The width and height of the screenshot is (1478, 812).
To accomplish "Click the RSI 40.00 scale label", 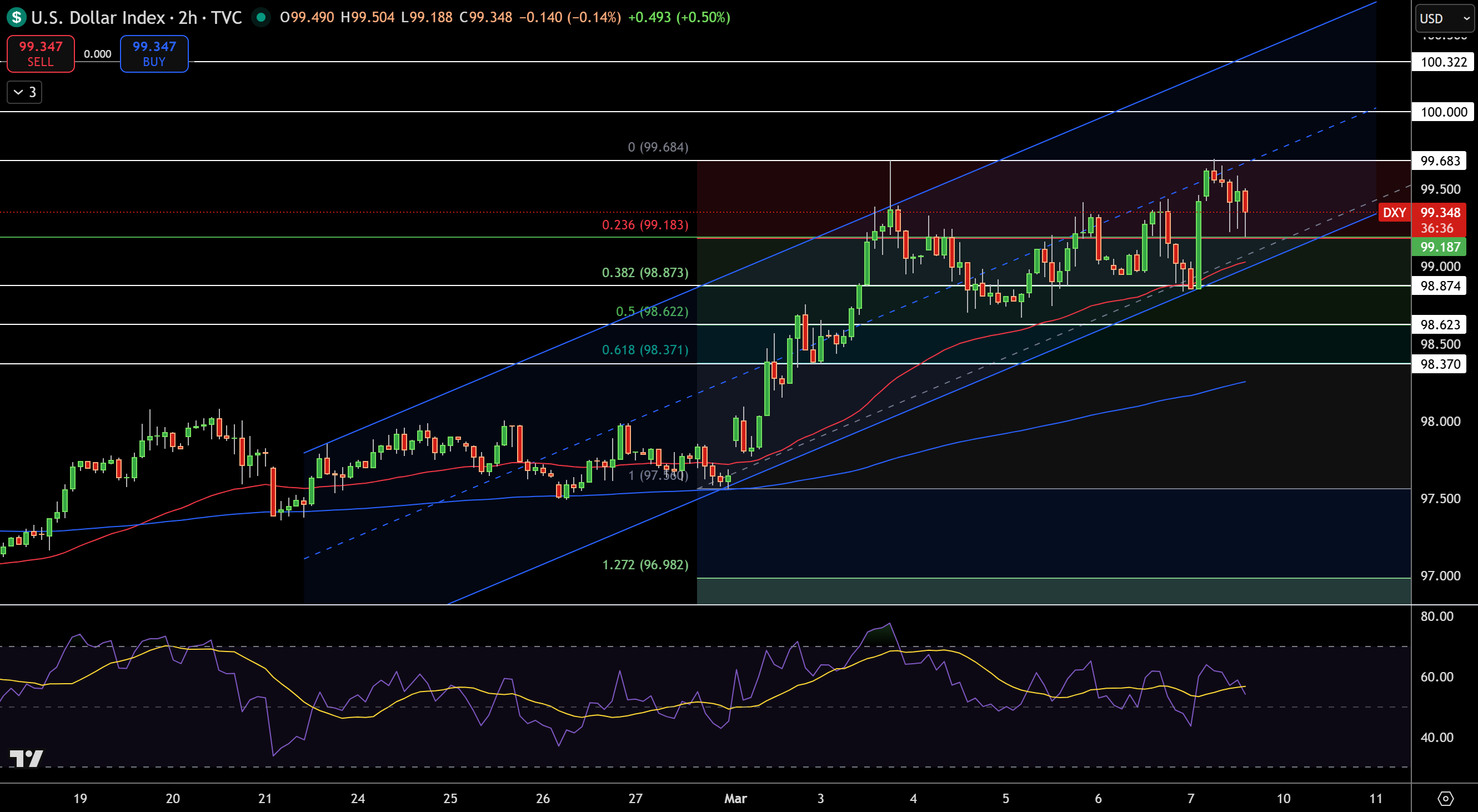I will tap(1437, 738).
